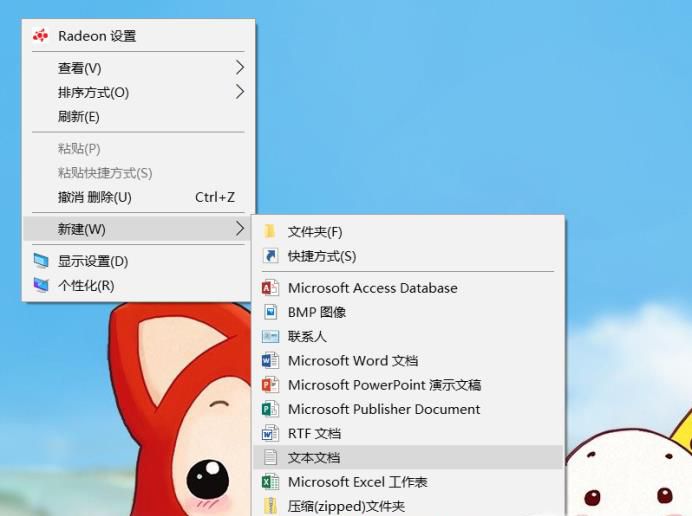Open Radeon 设置 menu entry

(x=138, y=36)
